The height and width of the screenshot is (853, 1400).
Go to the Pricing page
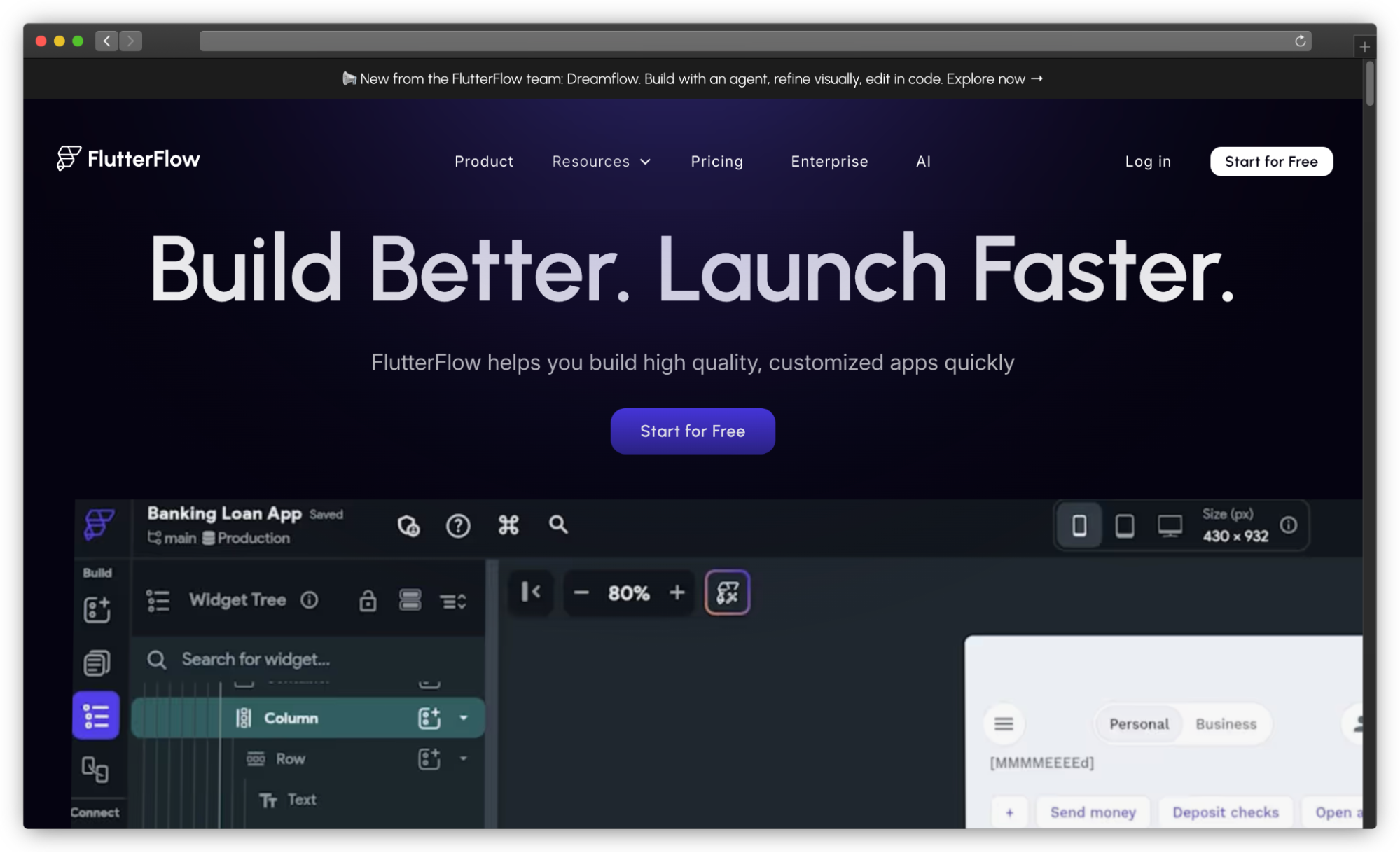[x=716, y=162]
